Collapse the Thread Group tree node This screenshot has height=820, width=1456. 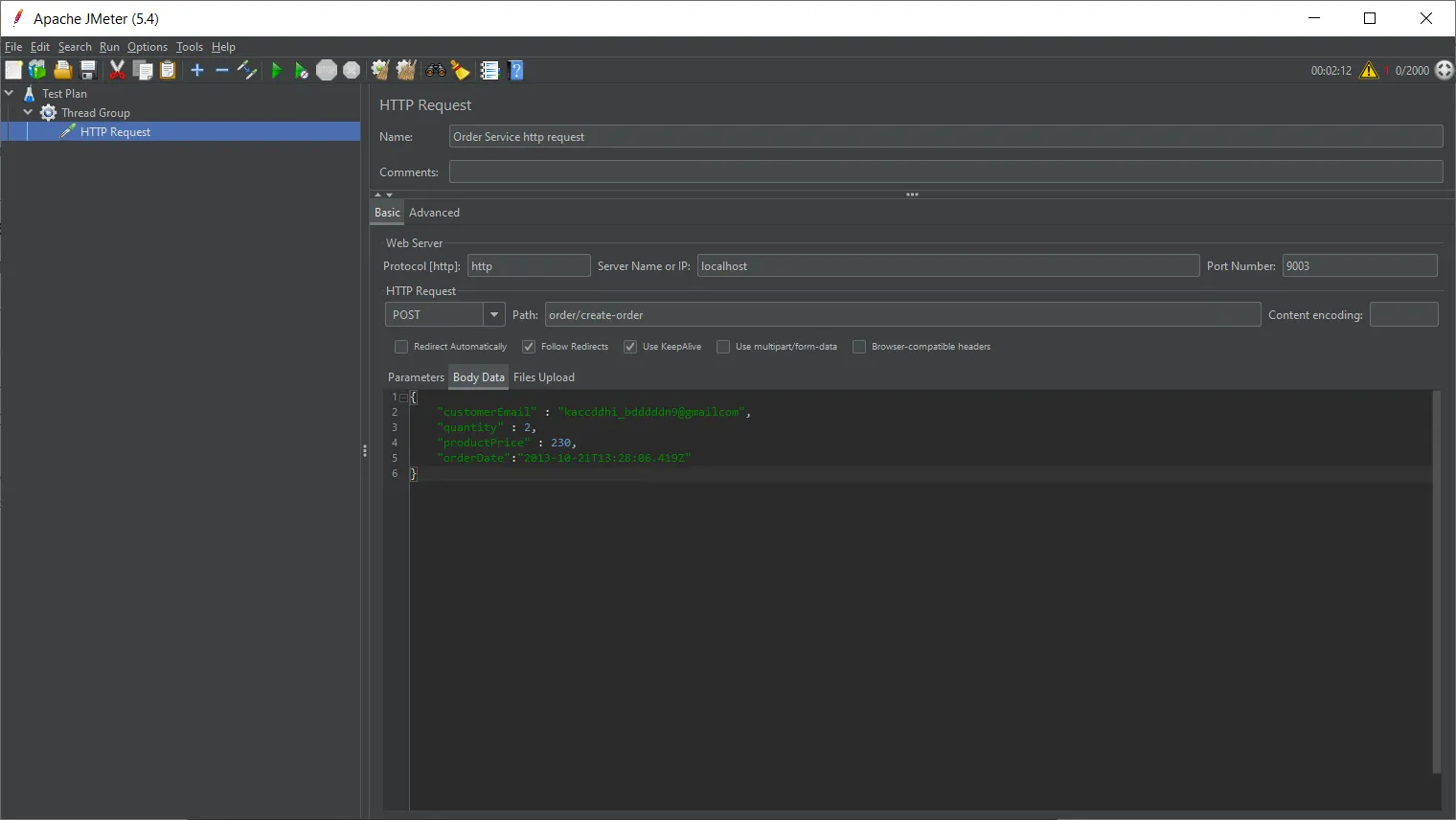[28, 112]
